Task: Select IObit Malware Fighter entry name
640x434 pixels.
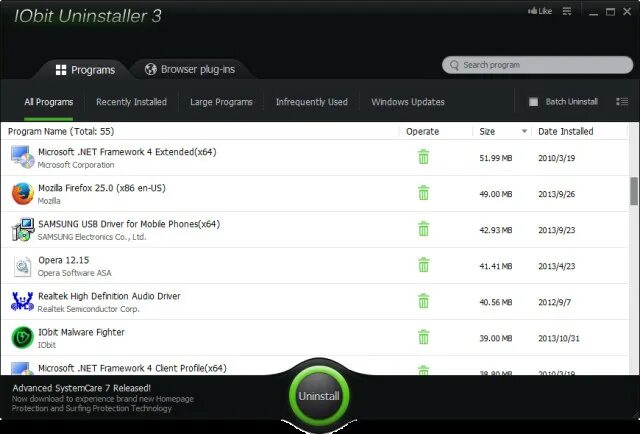Action: click(x=81, y=332)
